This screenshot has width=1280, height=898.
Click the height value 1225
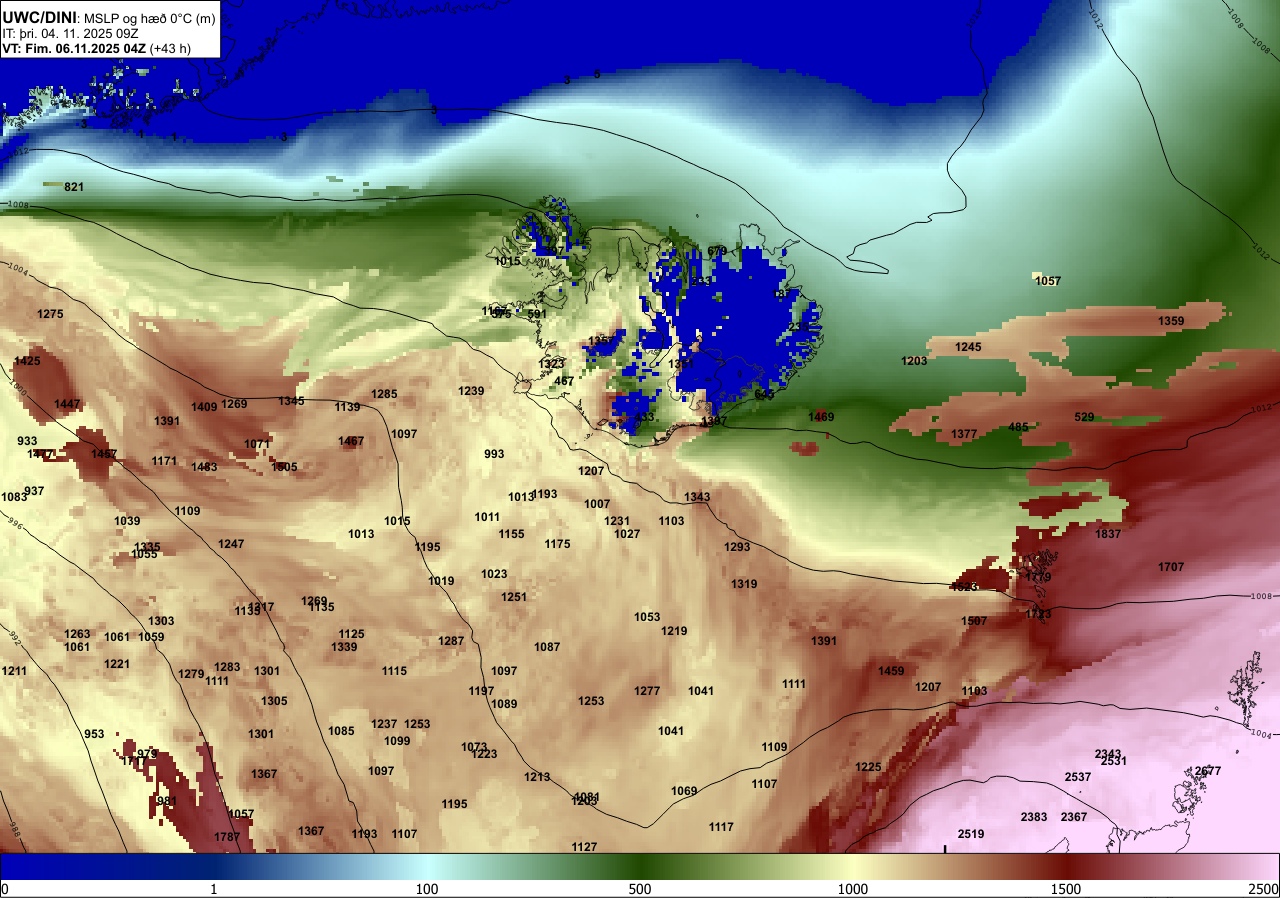(868, 767)
